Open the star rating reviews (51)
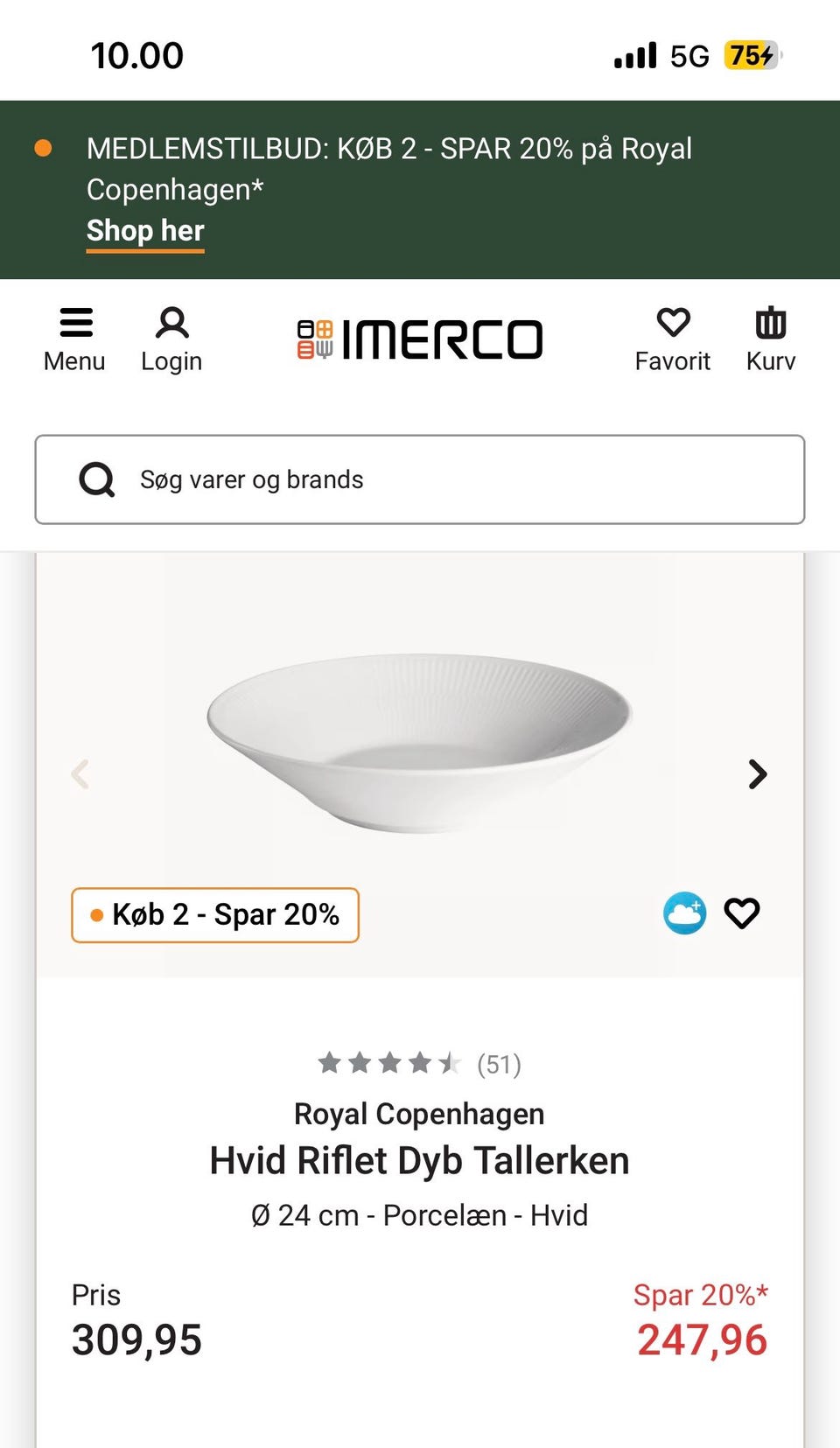Viewport: 840px width, 1448px height. pyautogui.click(x=420, y=1064)
